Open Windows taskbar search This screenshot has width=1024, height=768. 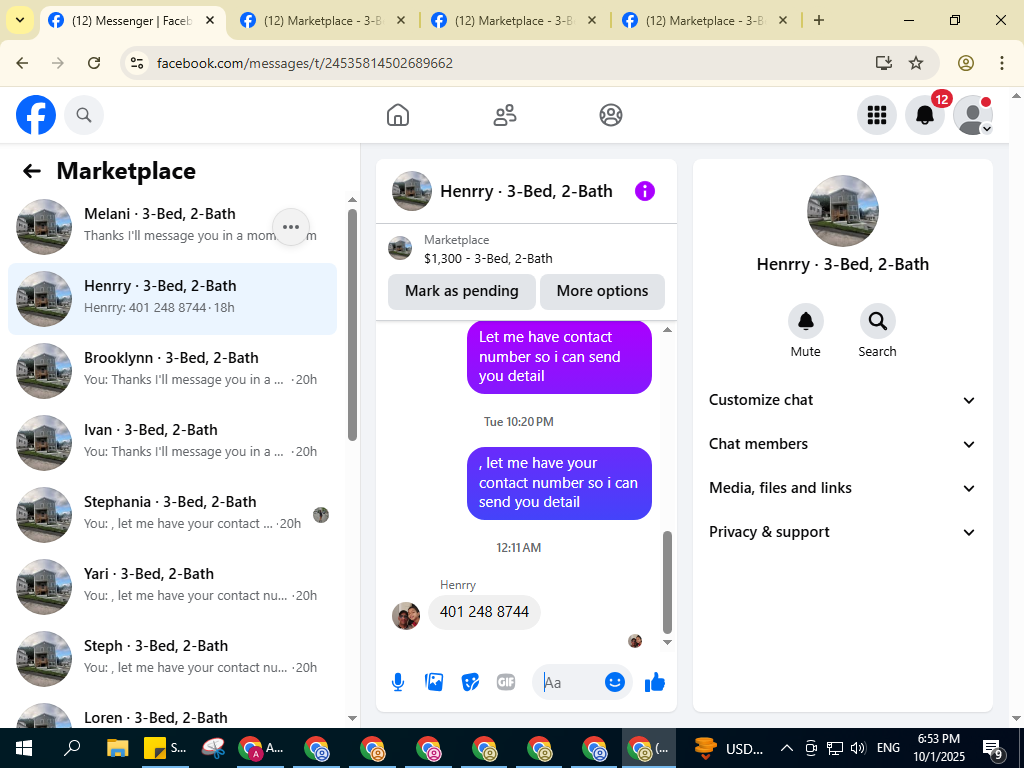tap(72, 748)
